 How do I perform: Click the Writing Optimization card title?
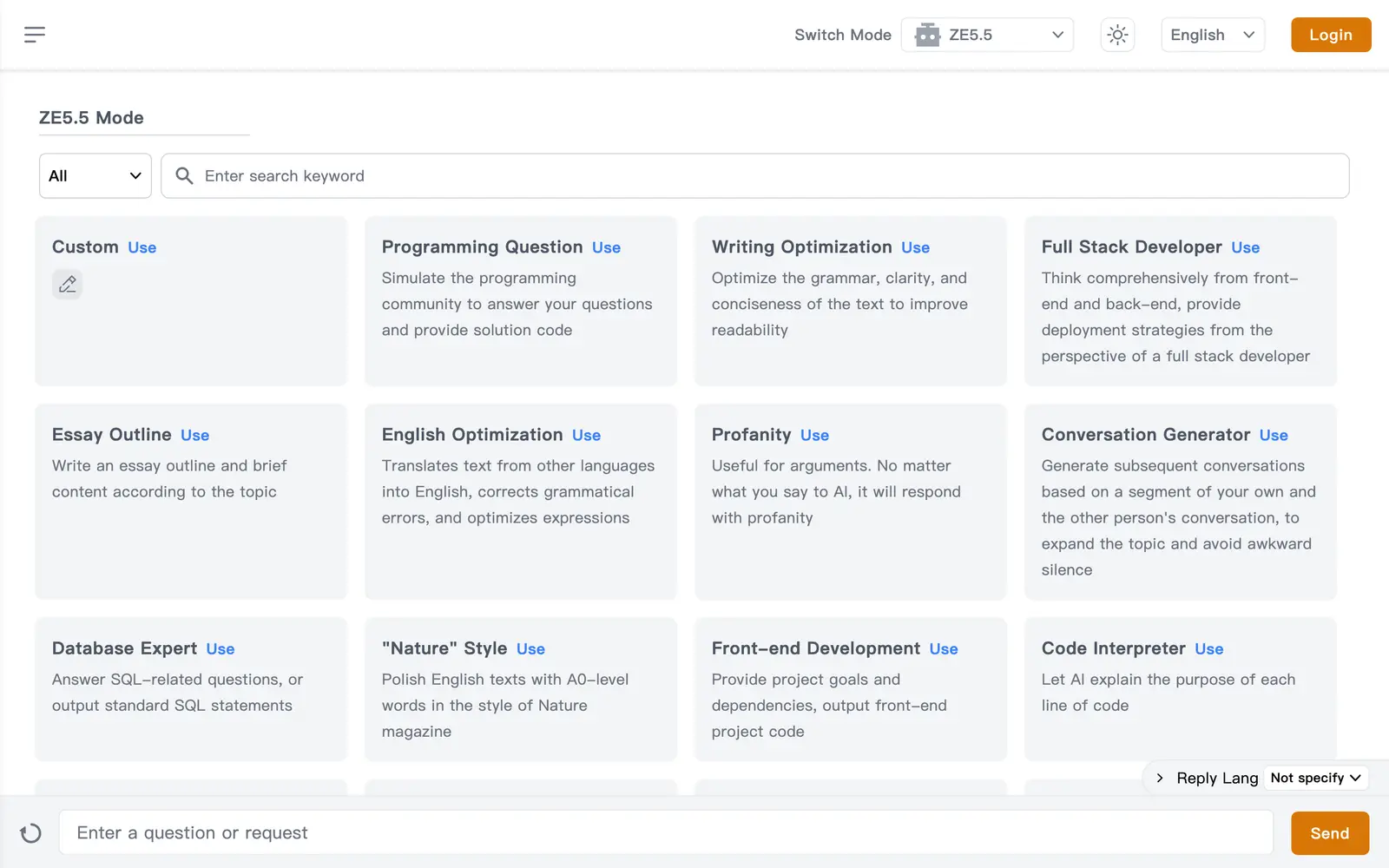tap(801, 247)
